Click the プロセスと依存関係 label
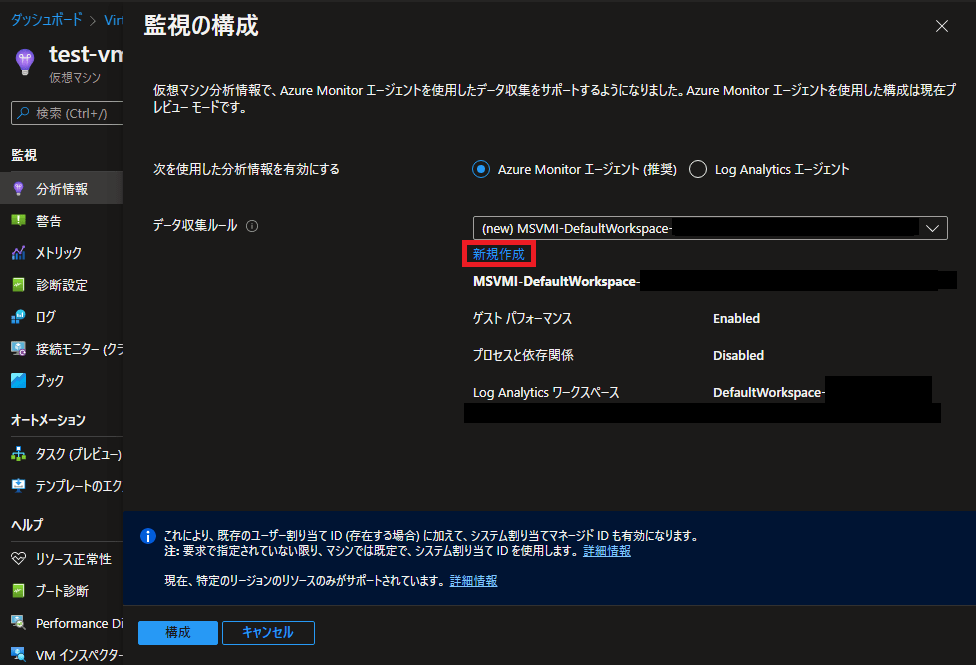Viewport: 976px width, 665px height. pyautogui.click(x=523, y=356)
